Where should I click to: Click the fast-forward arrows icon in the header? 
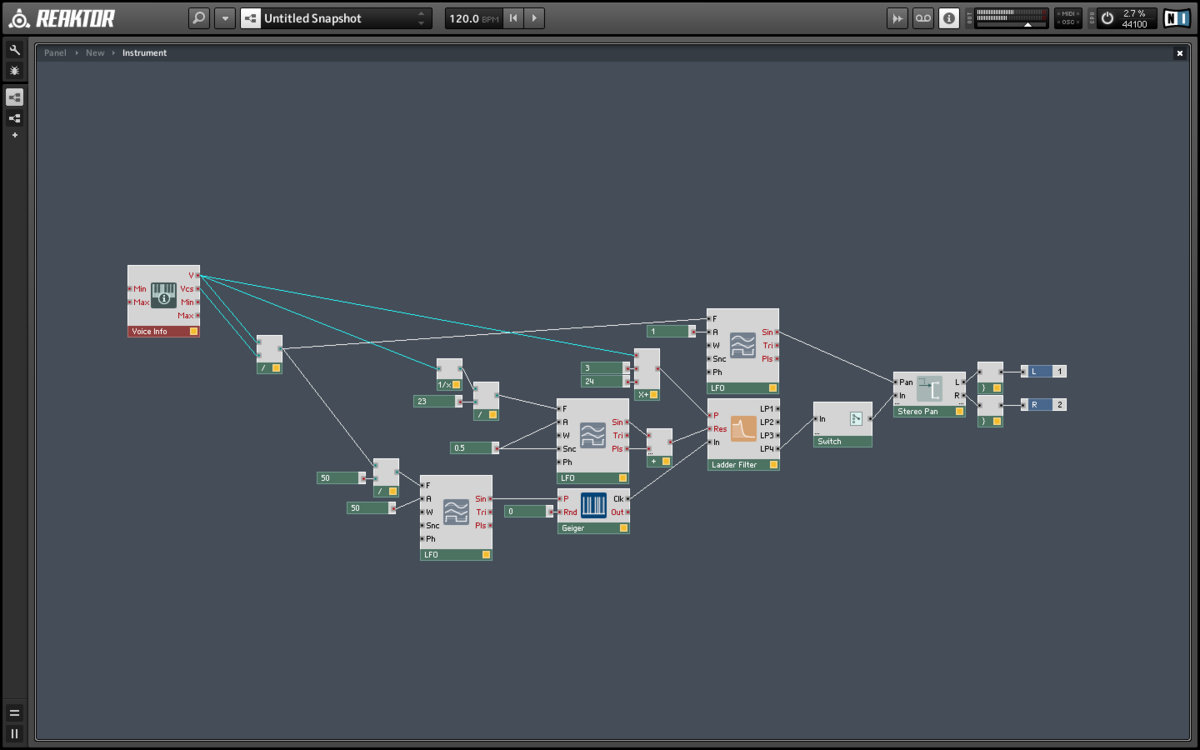click(898, 18)
